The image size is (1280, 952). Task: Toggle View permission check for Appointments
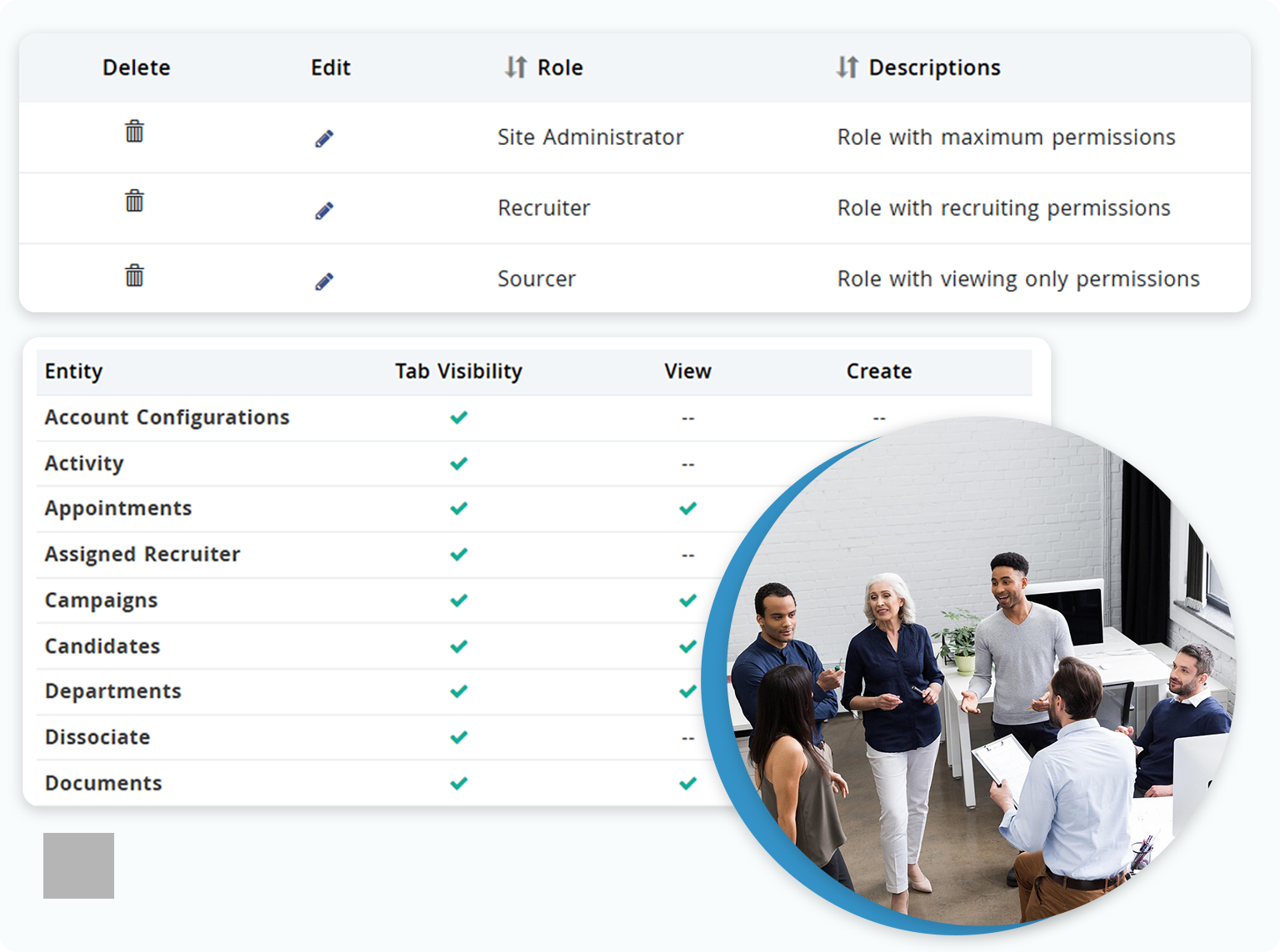pyautogui.click(x=687, y=508)
